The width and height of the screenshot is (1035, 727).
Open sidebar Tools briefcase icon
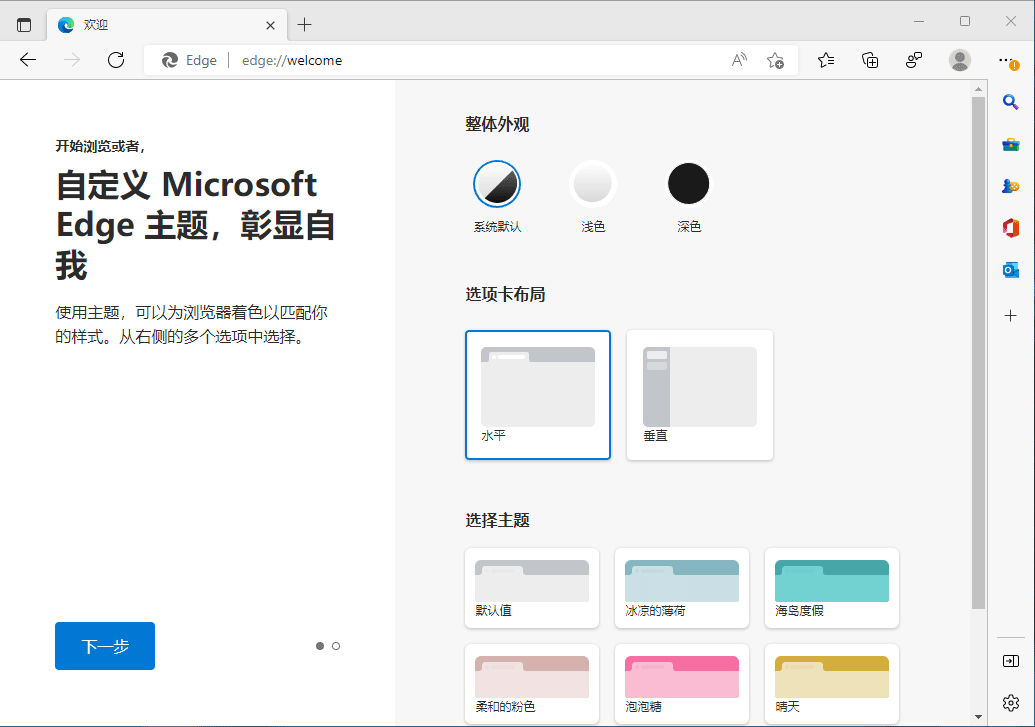coord(1010,144)
